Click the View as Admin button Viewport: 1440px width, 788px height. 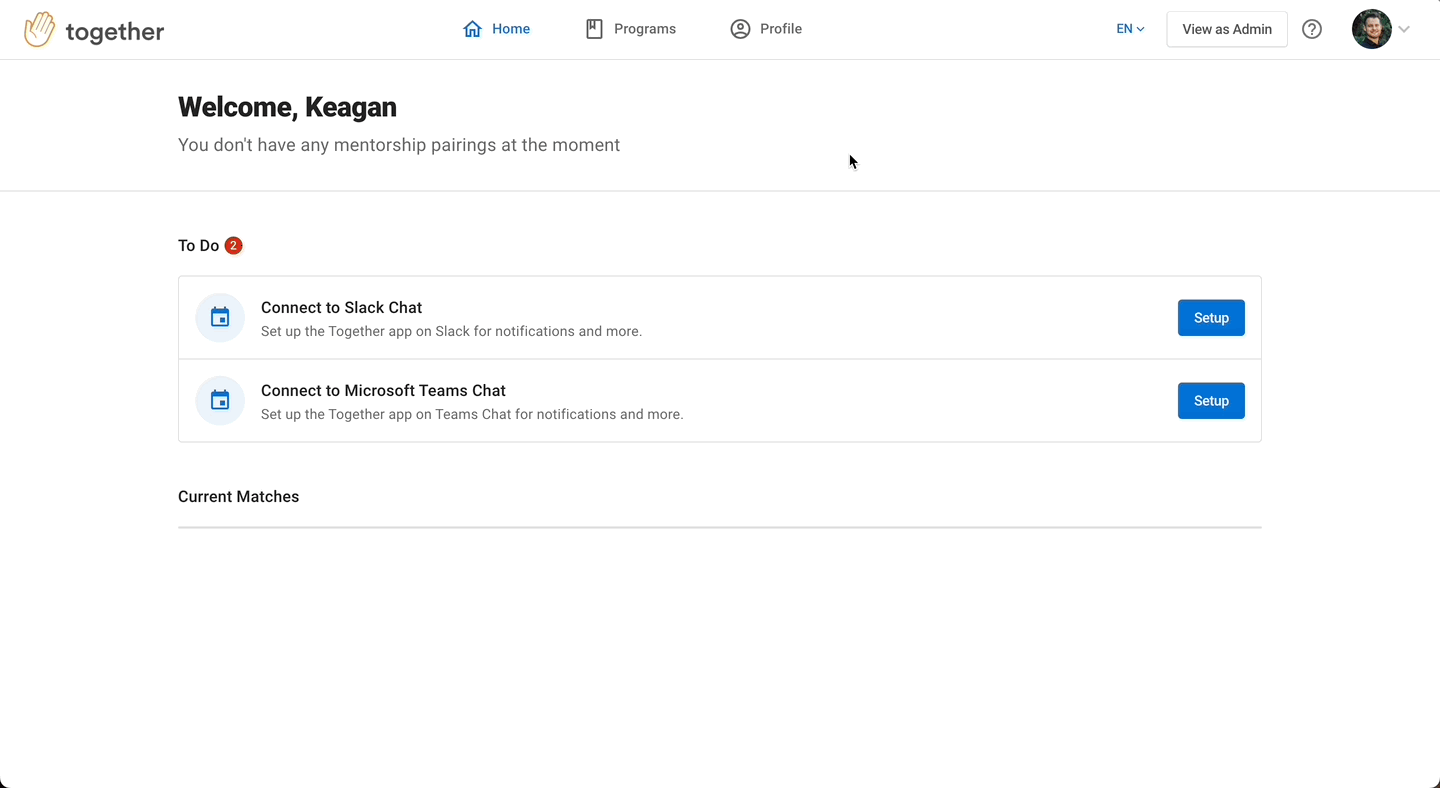click(x=1227, y=29)
